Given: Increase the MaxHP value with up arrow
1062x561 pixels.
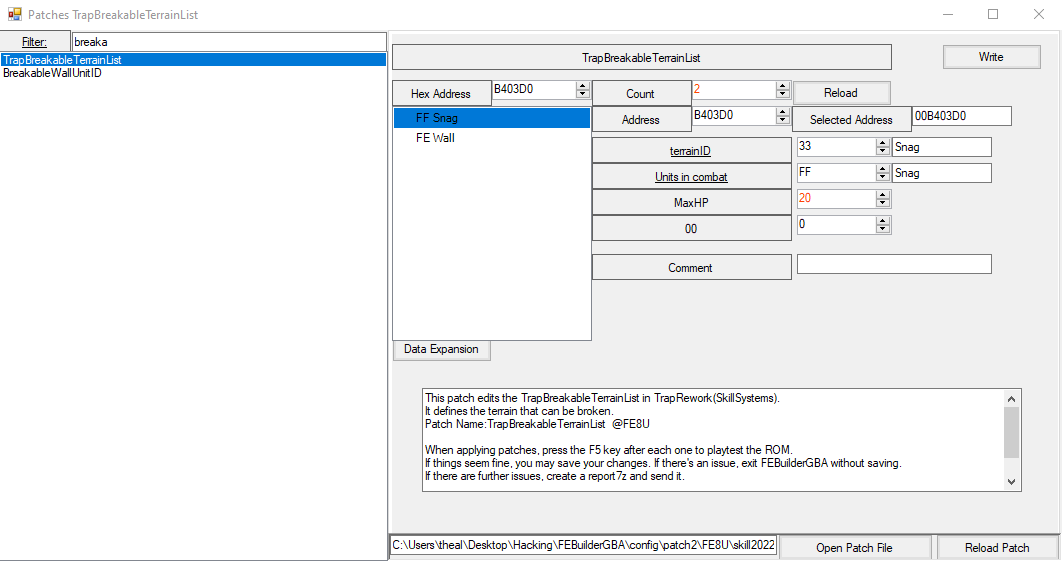Looking at the screenshot, I should [x=882, y=194].
